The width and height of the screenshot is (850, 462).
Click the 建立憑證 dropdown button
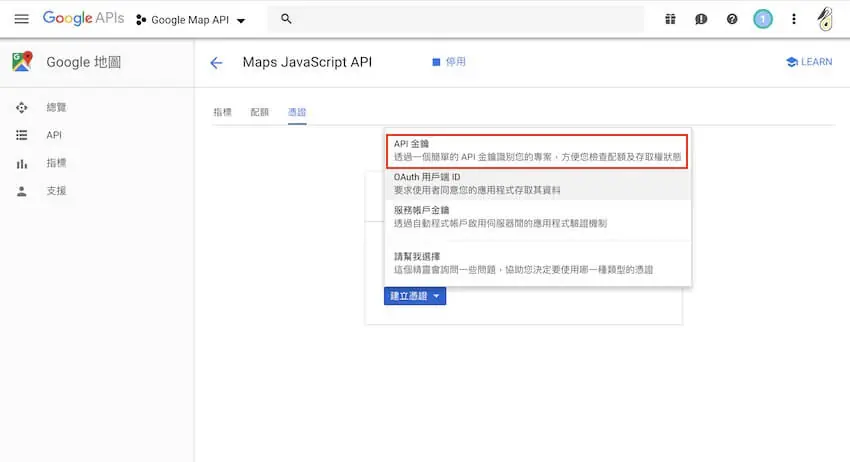(x=415, y=296)
